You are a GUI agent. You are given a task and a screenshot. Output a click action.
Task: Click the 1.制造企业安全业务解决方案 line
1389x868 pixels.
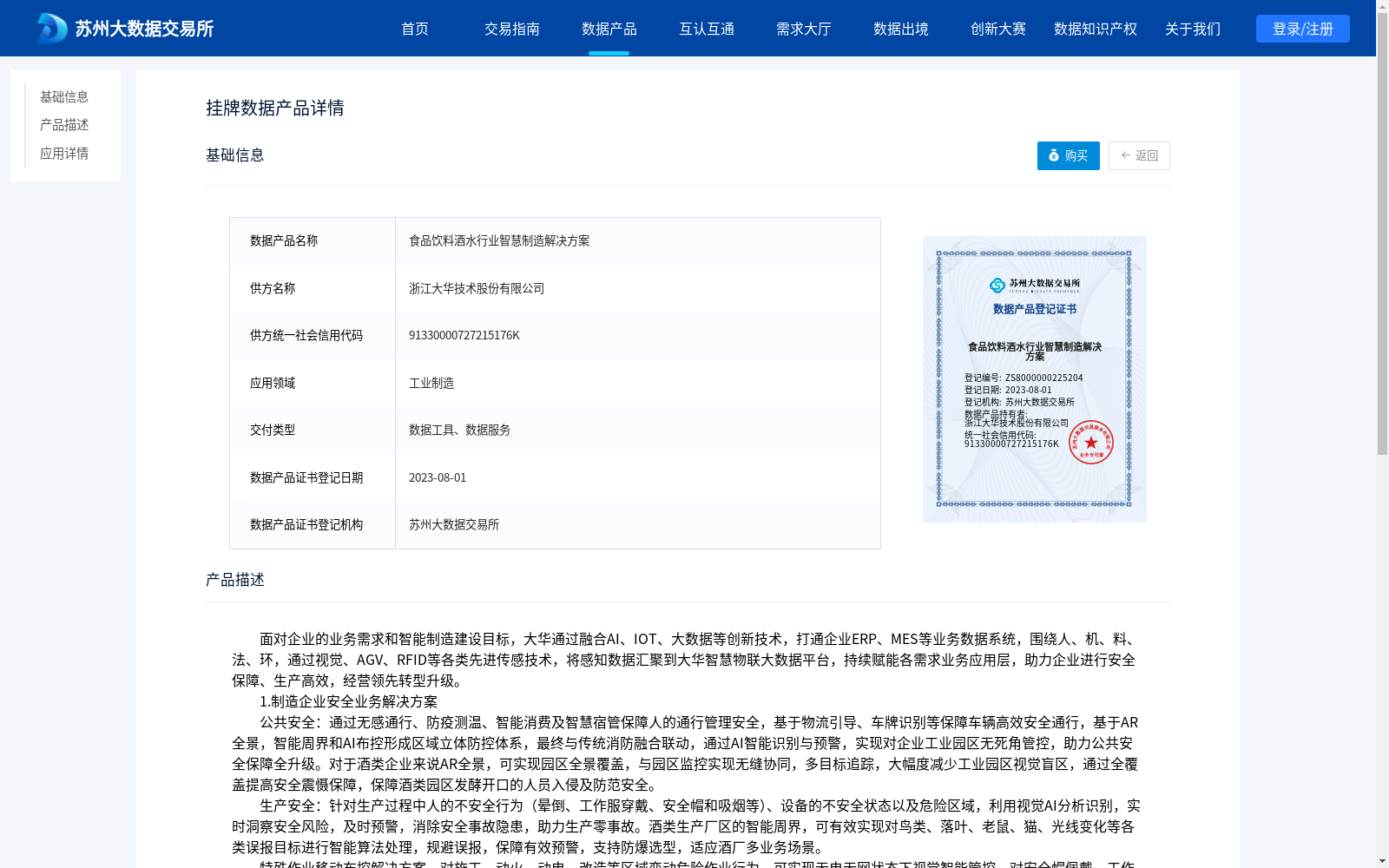click(348, 701)
